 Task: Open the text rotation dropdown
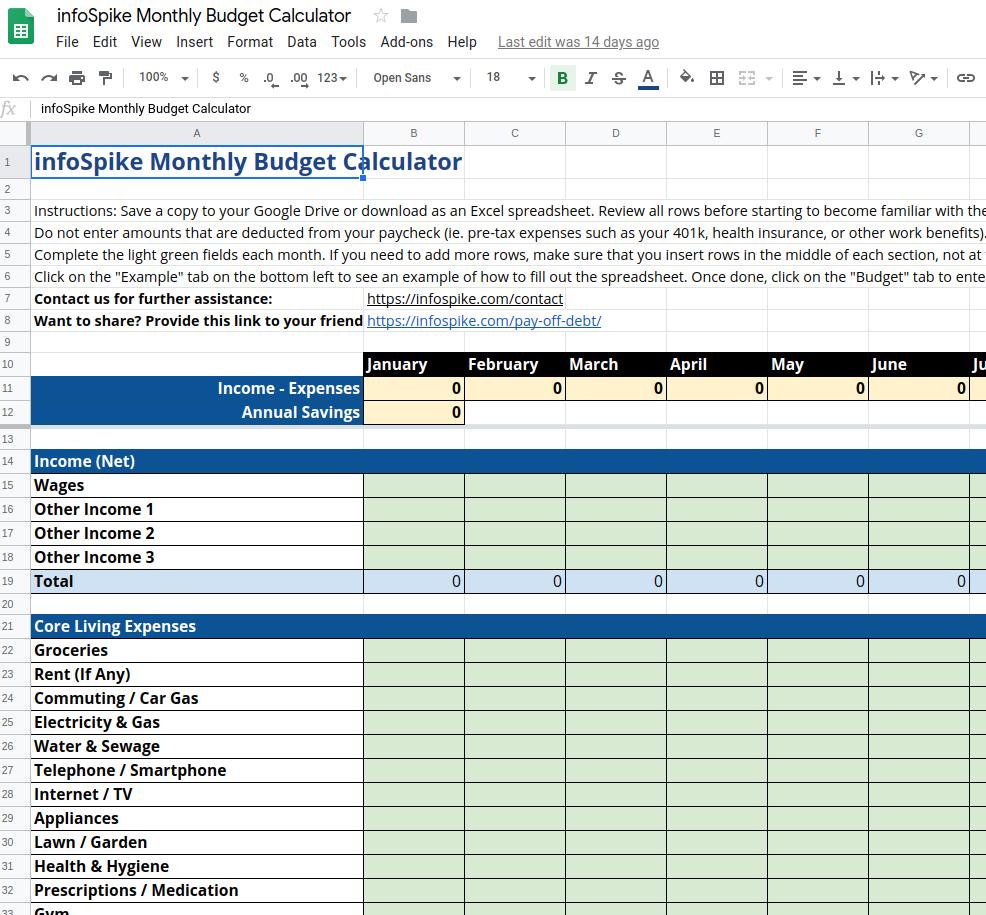coord(924,78)
